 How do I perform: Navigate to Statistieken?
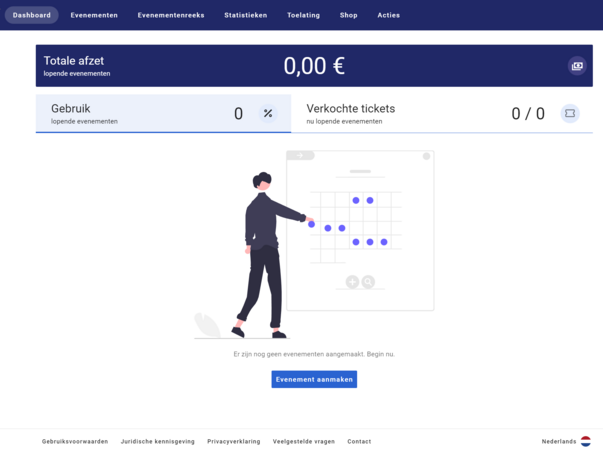(245, 15)
